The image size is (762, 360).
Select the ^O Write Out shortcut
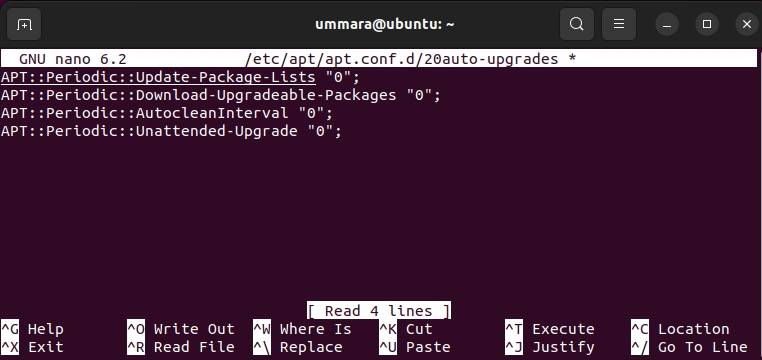[x=181, y=329]
